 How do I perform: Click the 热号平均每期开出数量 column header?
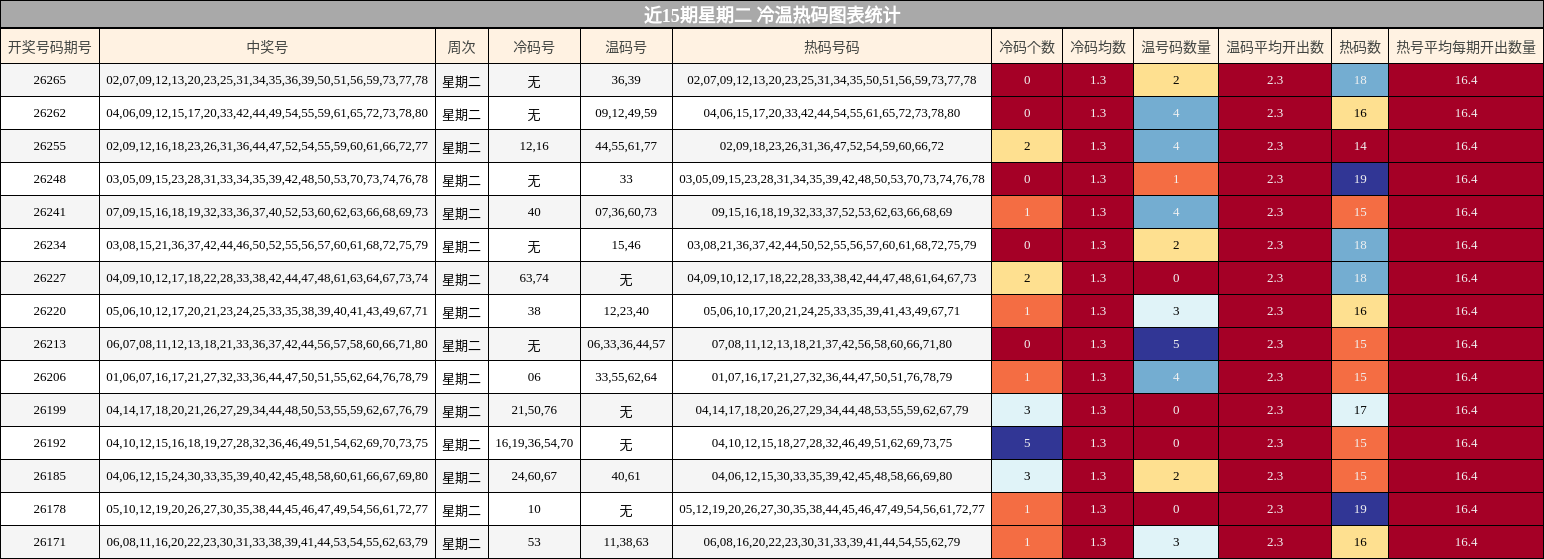1466,47
